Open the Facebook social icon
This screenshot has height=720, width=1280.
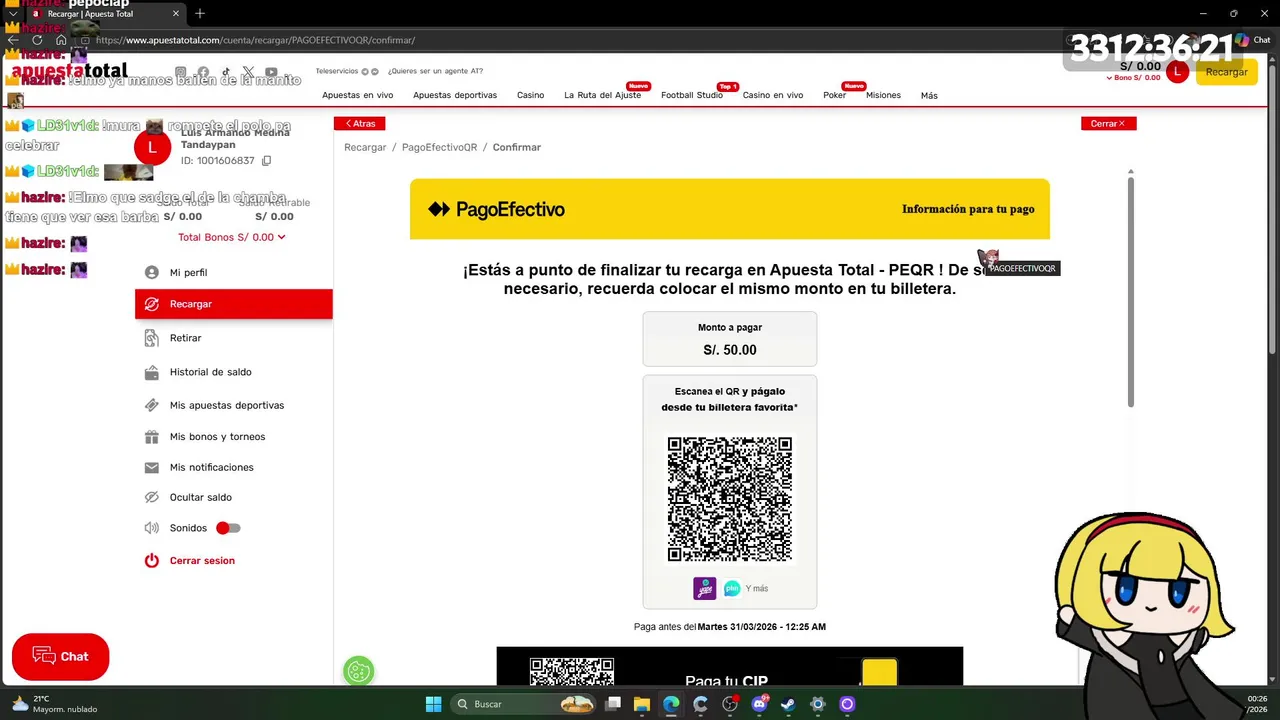click(x=203, y=72)
